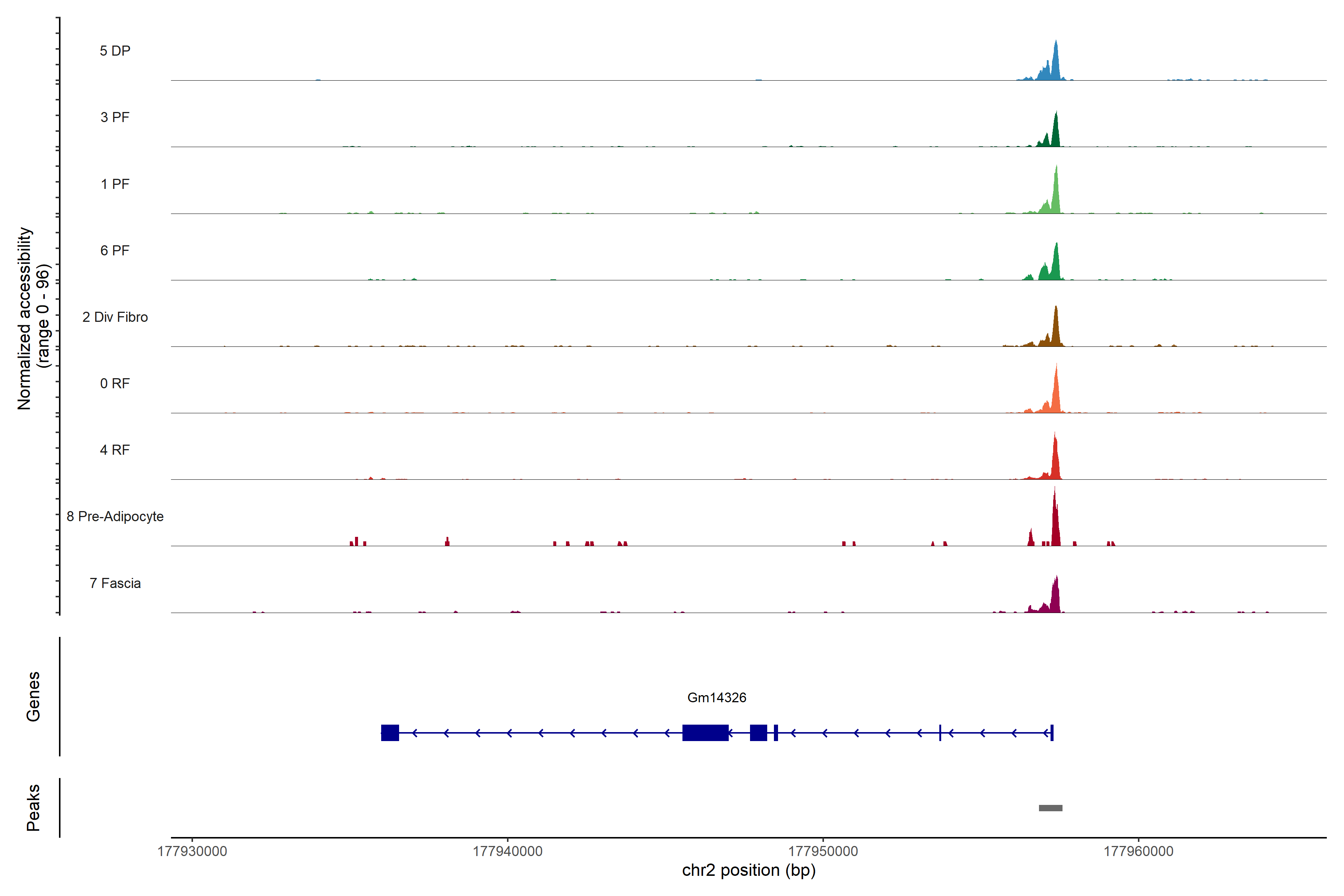Click the 177960000 axis tick label
1344x896 pixels.
point(1138,852)
